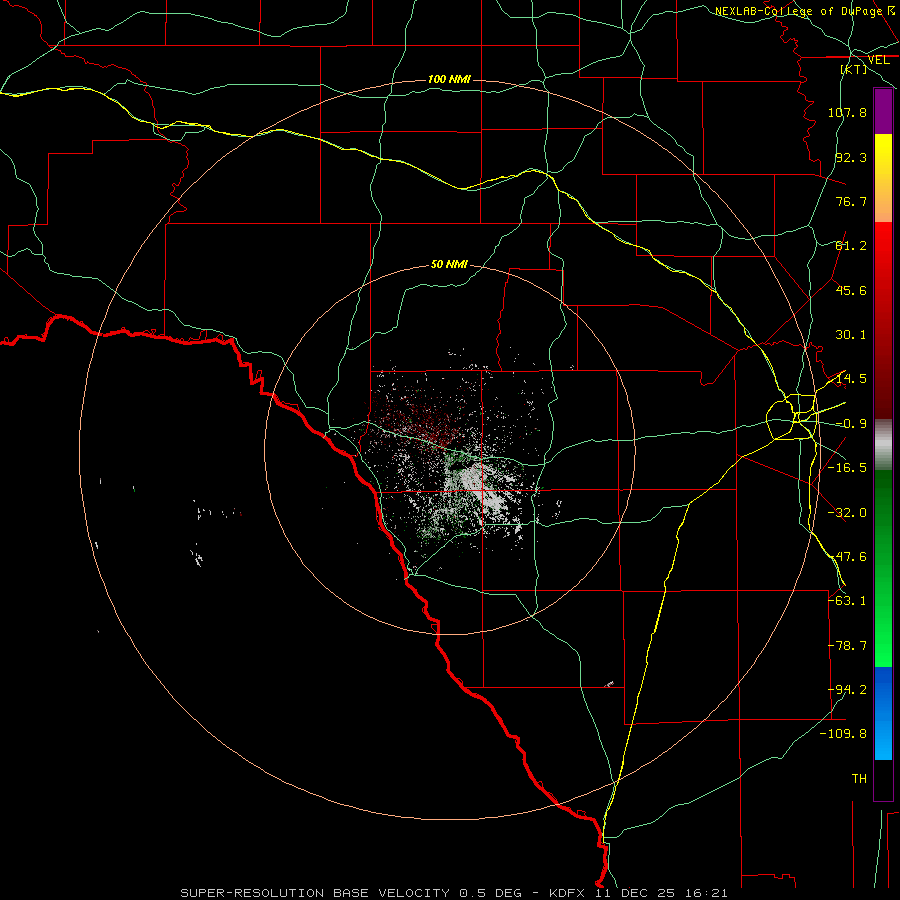Image resolution: width=900 pixels, height=900 pixels.
Task: Pick the green segment of the color bar
Action: 883,568
